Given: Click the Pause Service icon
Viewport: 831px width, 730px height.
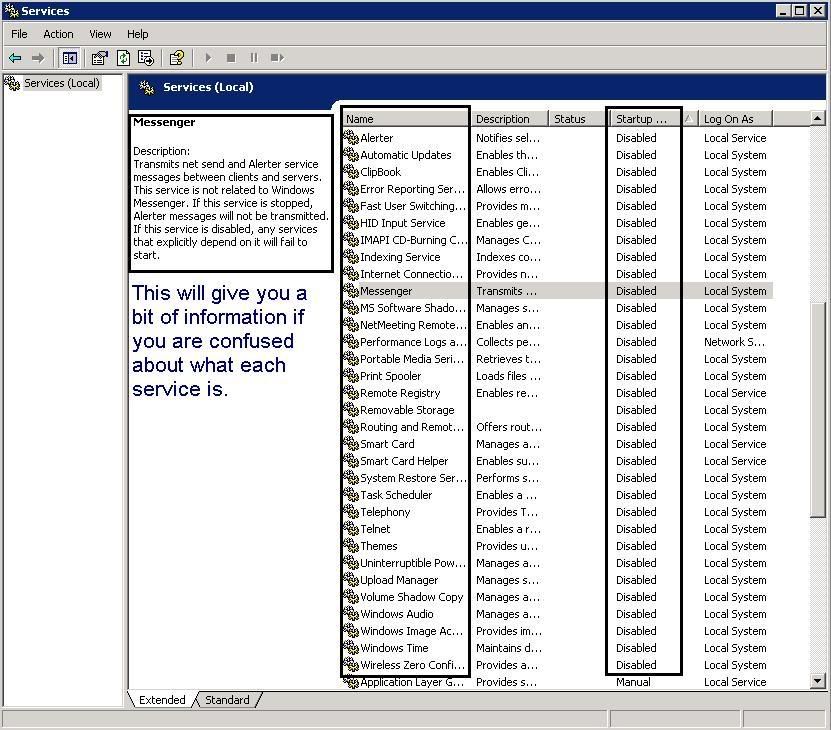Looking at the screenshot, I should pos(254,58).
